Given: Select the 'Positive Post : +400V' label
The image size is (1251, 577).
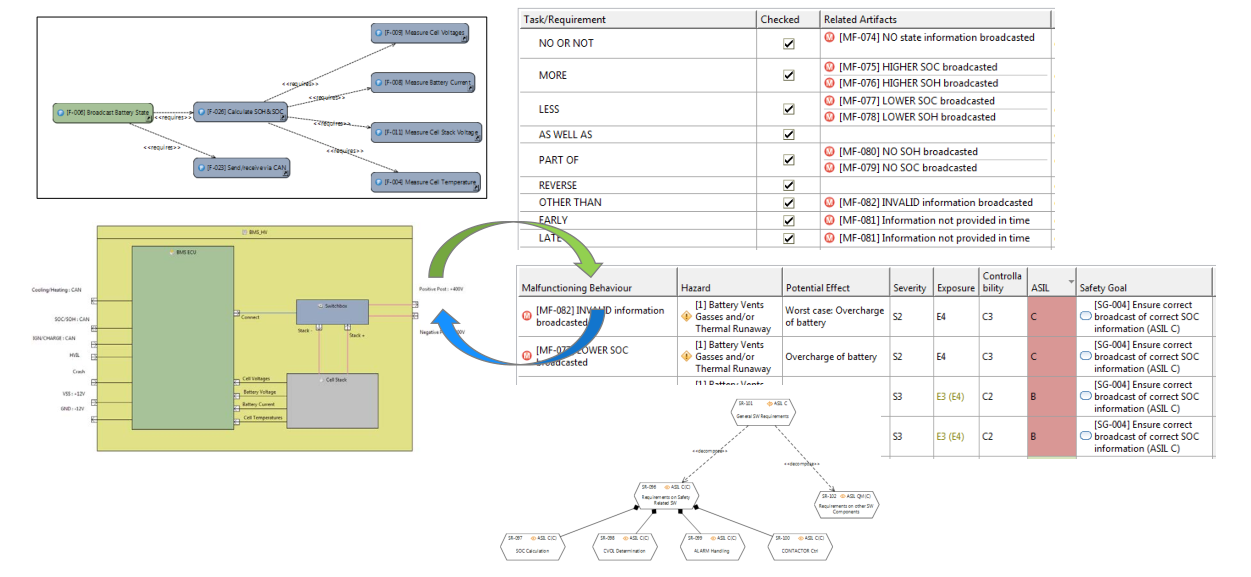Looking at the screenshot, I should tap(440, 288).
